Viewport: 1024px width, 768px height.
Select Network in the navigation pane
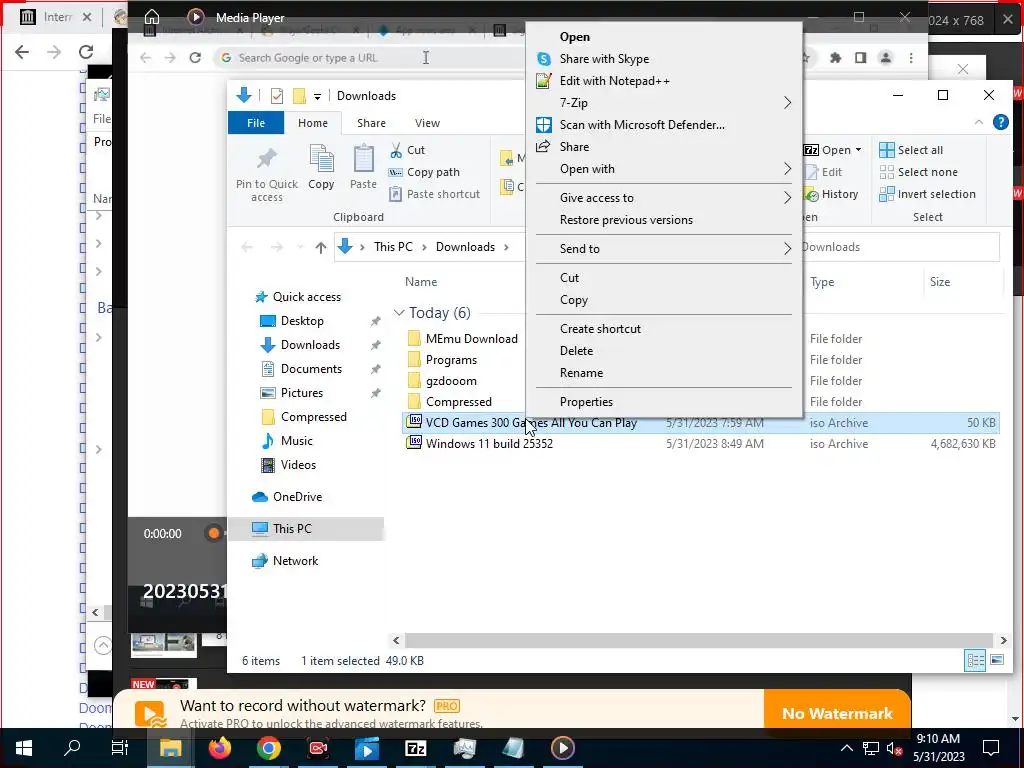point(295,561)
